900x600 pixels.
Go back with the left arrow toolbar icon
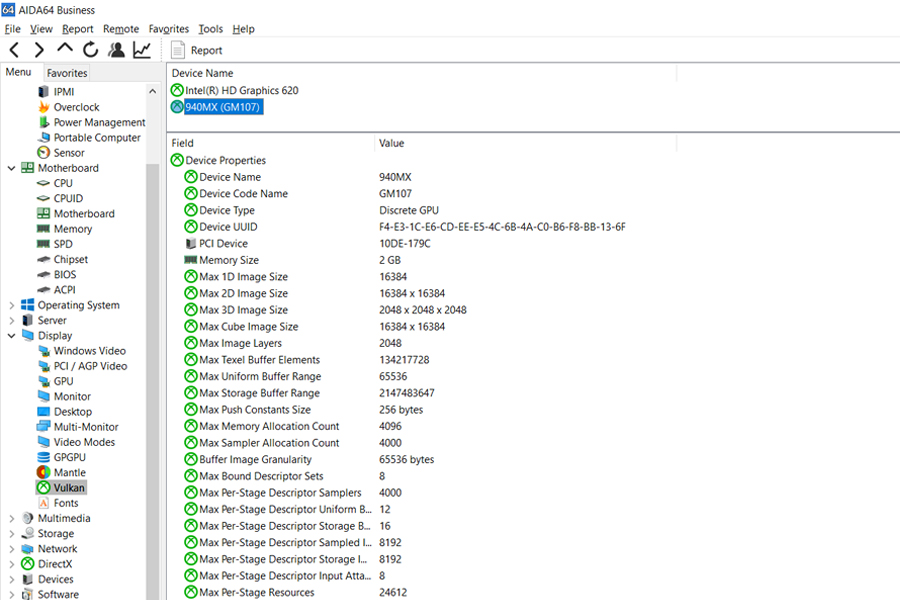pos(15,51)
